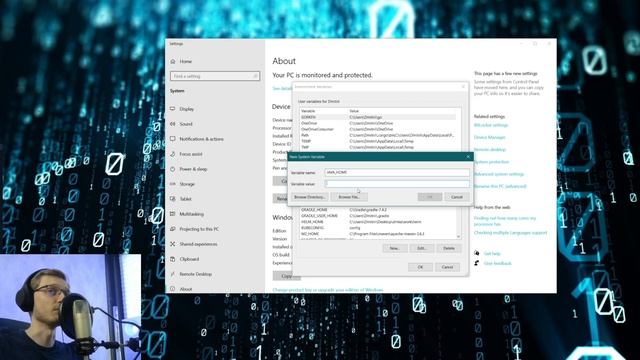Click the Get help icon

(x=476, y=253)
